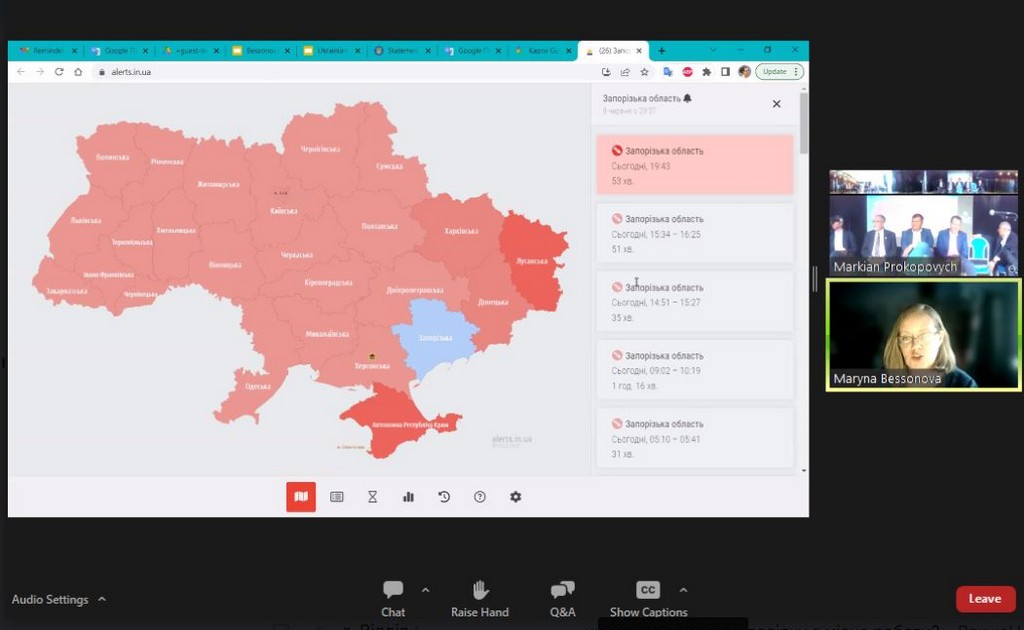Close the Запорізька область side panel
Image resolution: width=1024 pixels, height=630 pixels.
point(776,104)
